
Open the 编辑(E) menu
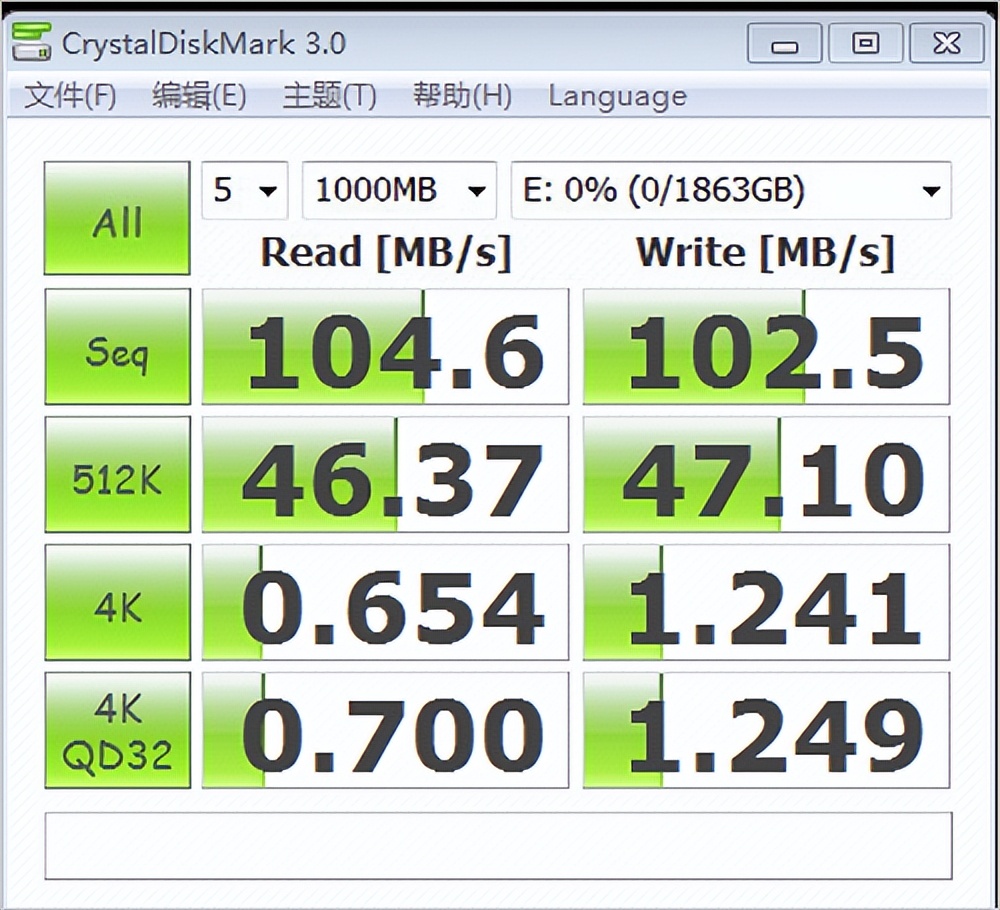pos(198,96)
